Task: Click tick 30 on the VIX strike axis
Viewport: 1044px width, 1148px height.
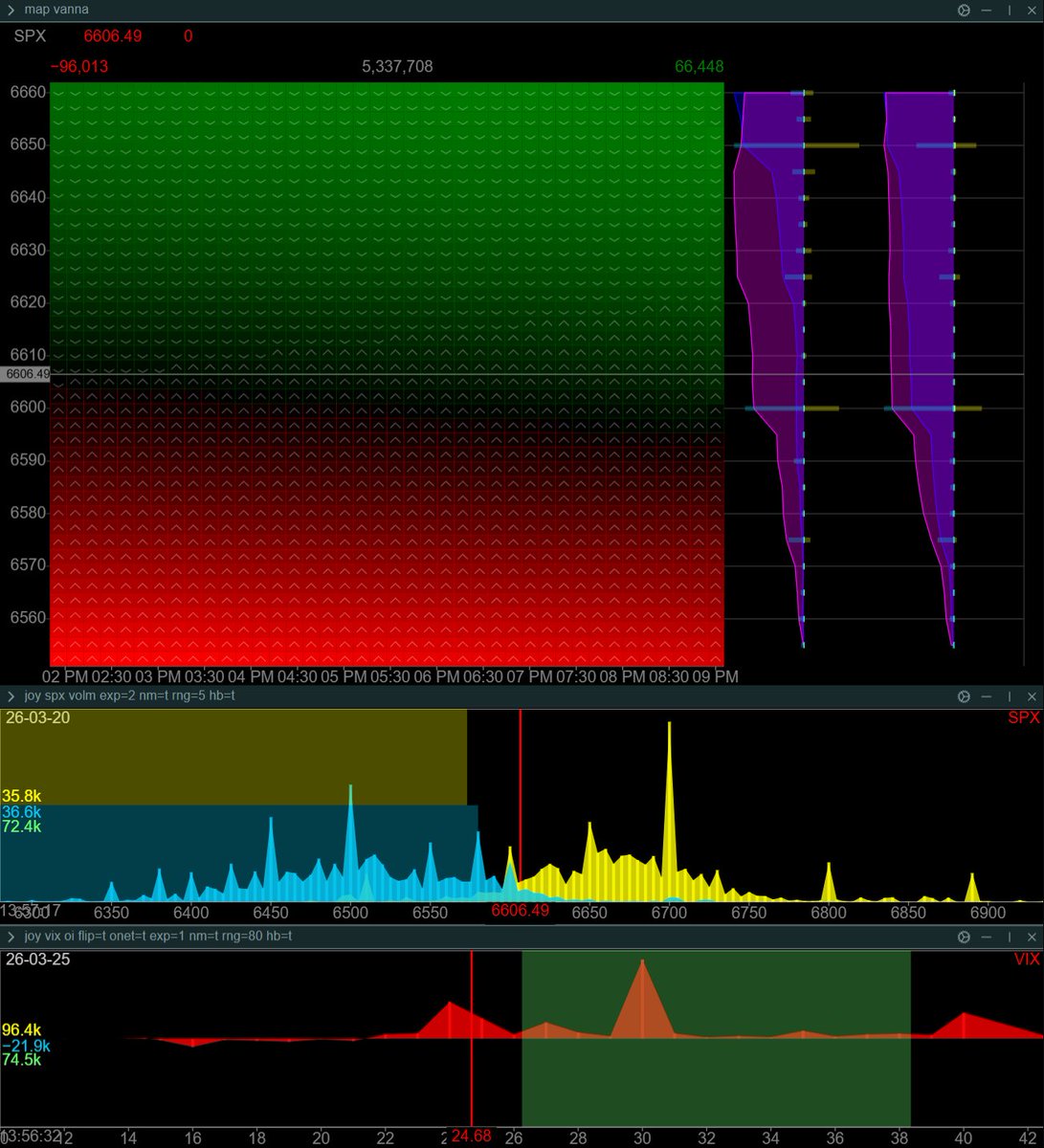Action: coord(642,1137)
